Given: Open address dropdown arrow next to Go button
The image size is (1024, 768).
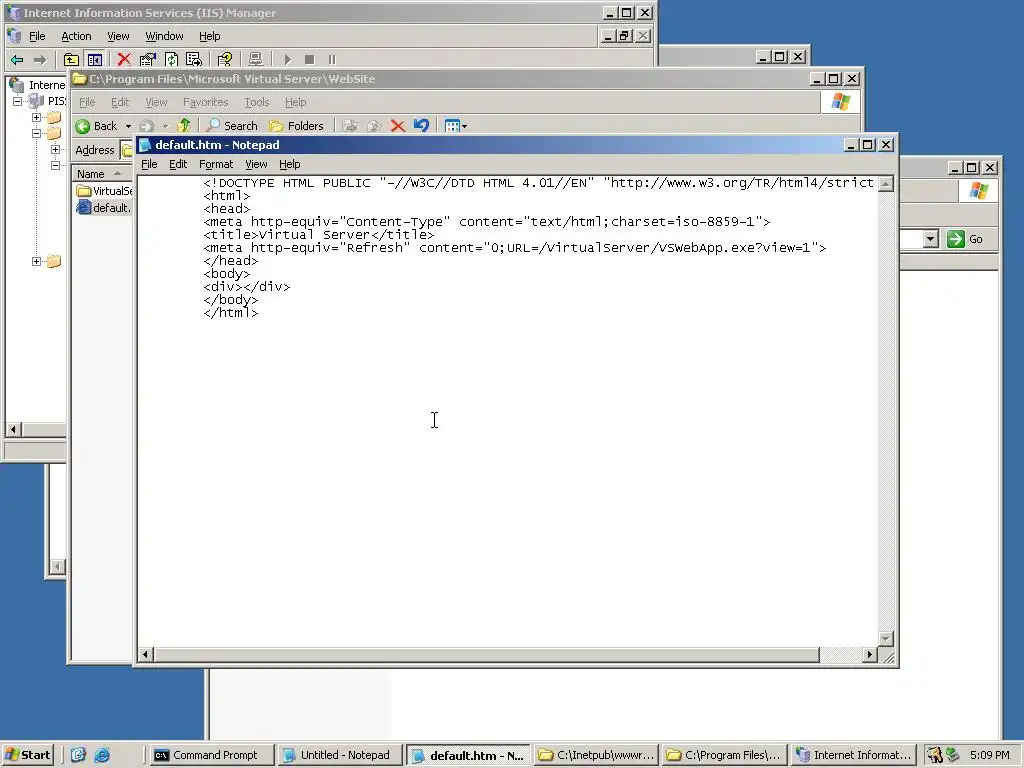Looking at the screenshot, I should (931, 239).
